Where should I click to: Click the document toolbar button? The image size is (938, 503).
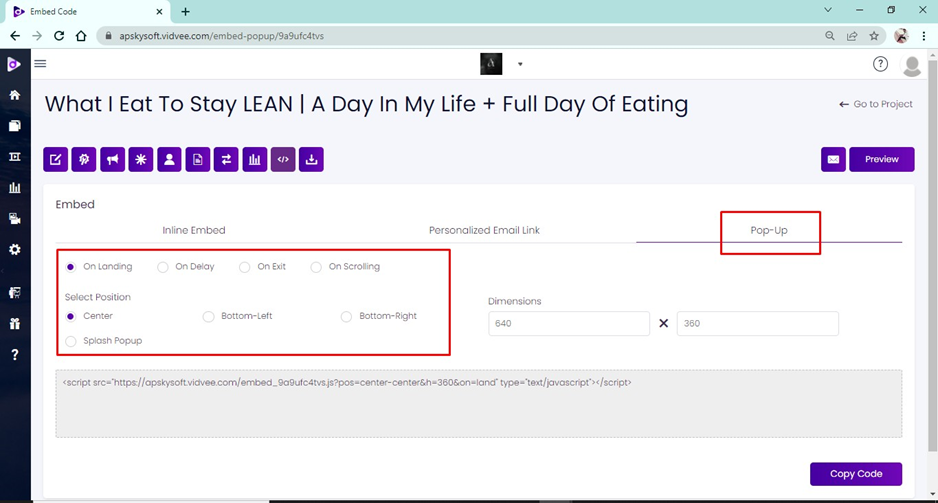click(198, 160)
